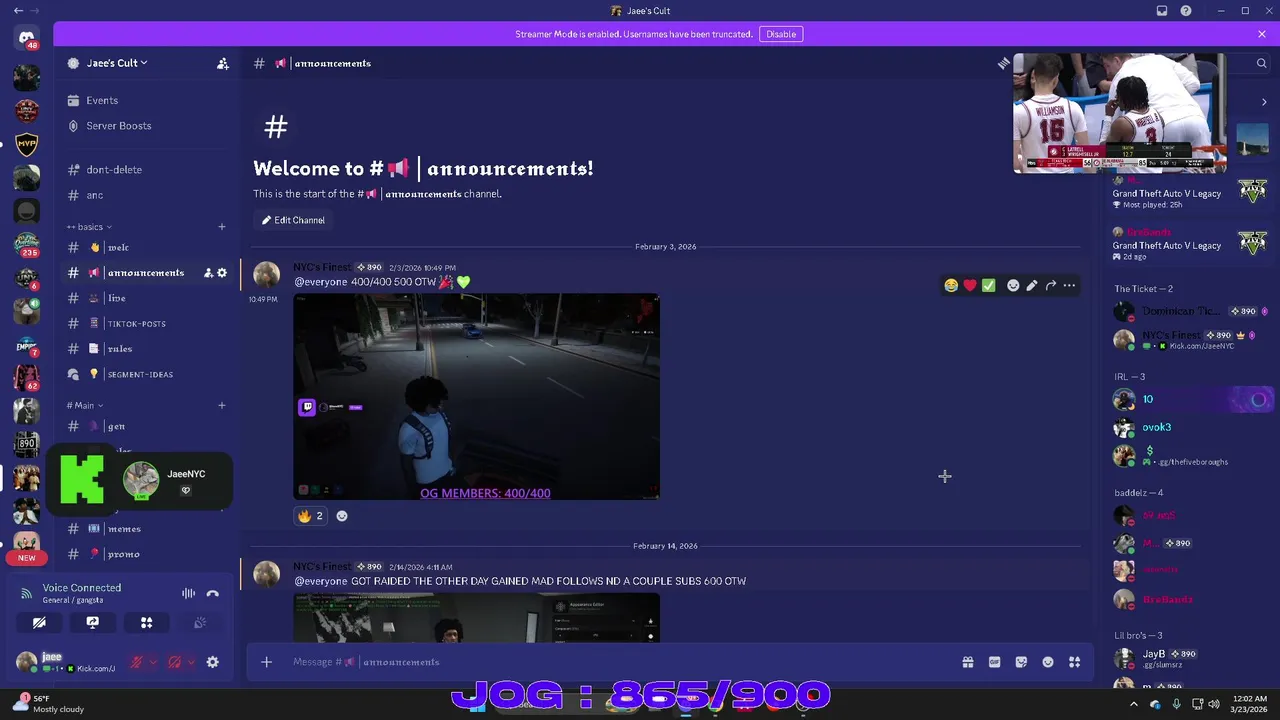Edit announcements channel settings gear
1280x720 pixels.
(222, 272)
